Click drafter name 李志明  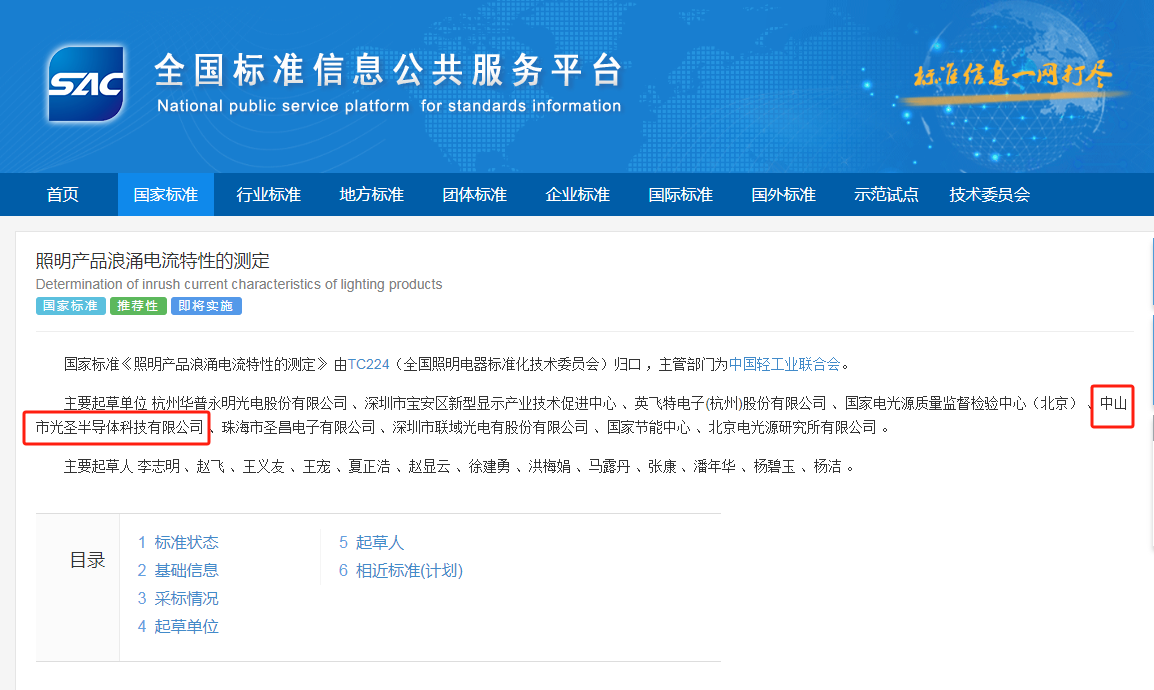[158, 466]
